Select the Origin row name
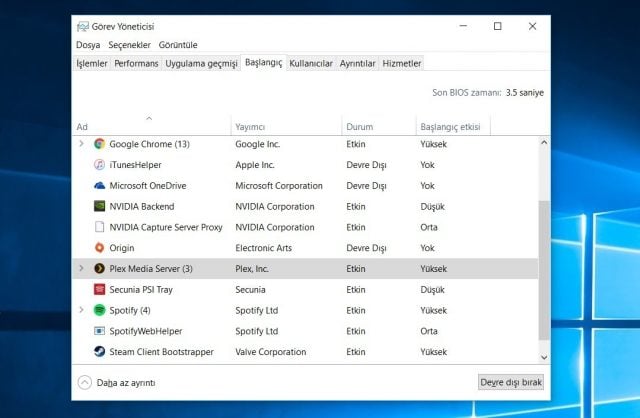This screenshot has height=418, width=640. 122,248
